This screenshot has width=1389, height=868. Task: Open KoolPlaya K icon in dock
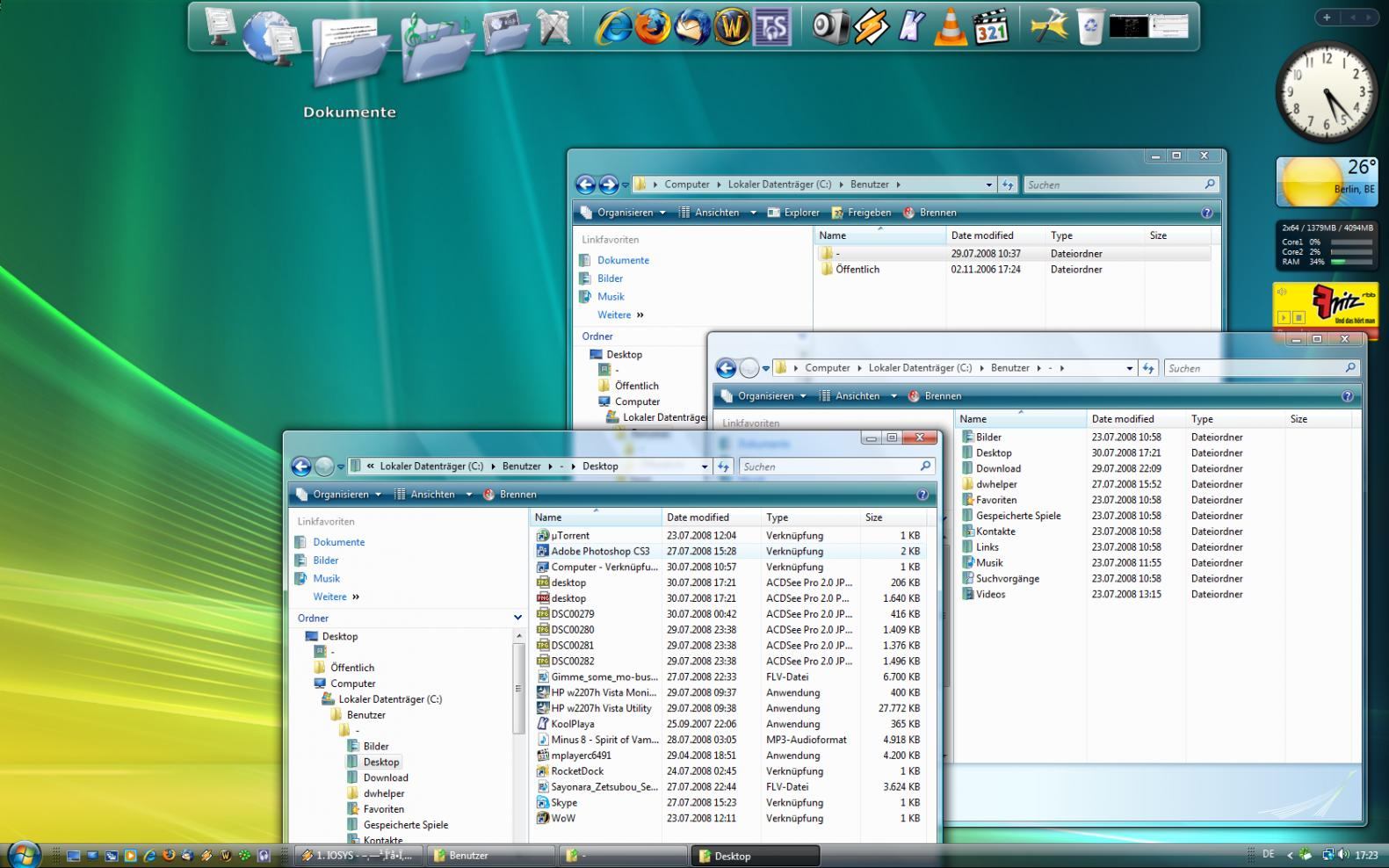(910, 28)
